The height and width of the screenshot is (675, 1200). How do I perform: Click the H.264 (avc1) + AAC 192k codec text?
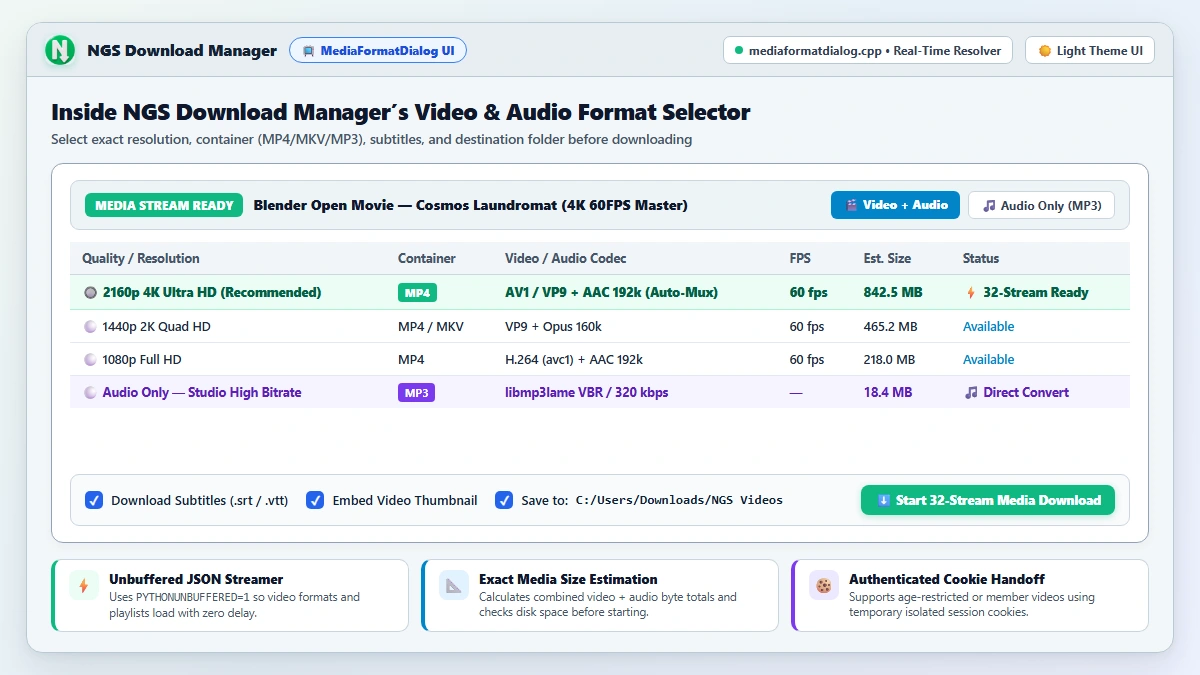(x=574, y=359)
